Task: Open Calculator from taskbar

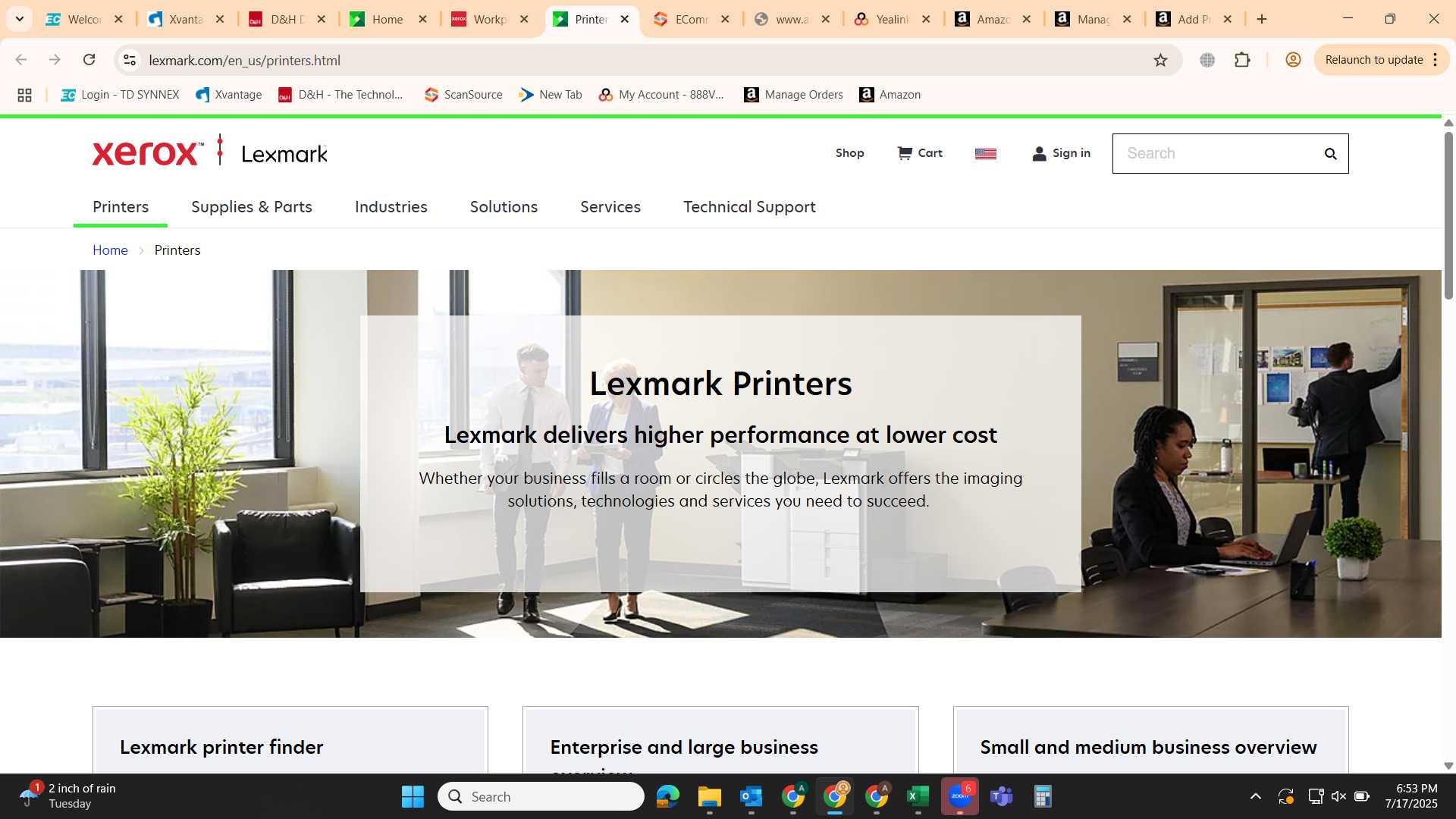Action: tap(1043, 796)
